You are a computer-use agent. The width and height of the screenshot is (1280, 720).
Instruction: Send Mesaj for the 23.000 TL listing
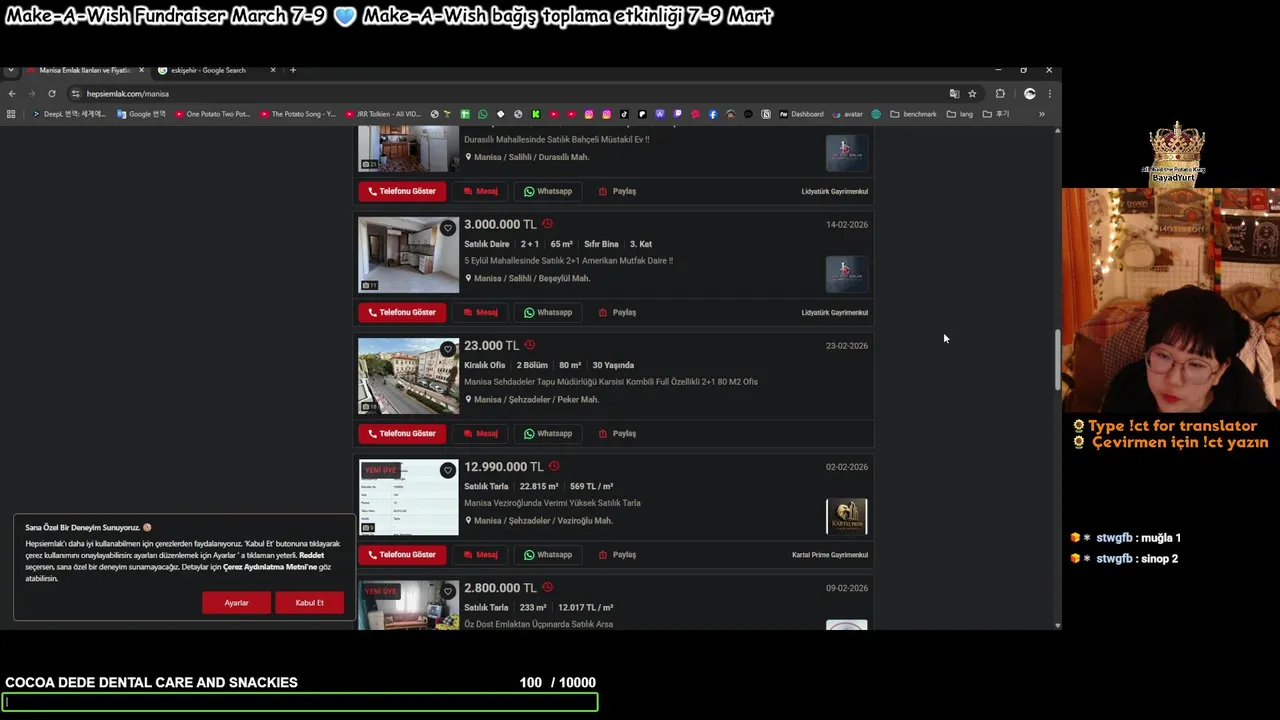pyautogui.click(x=481, y=433)
